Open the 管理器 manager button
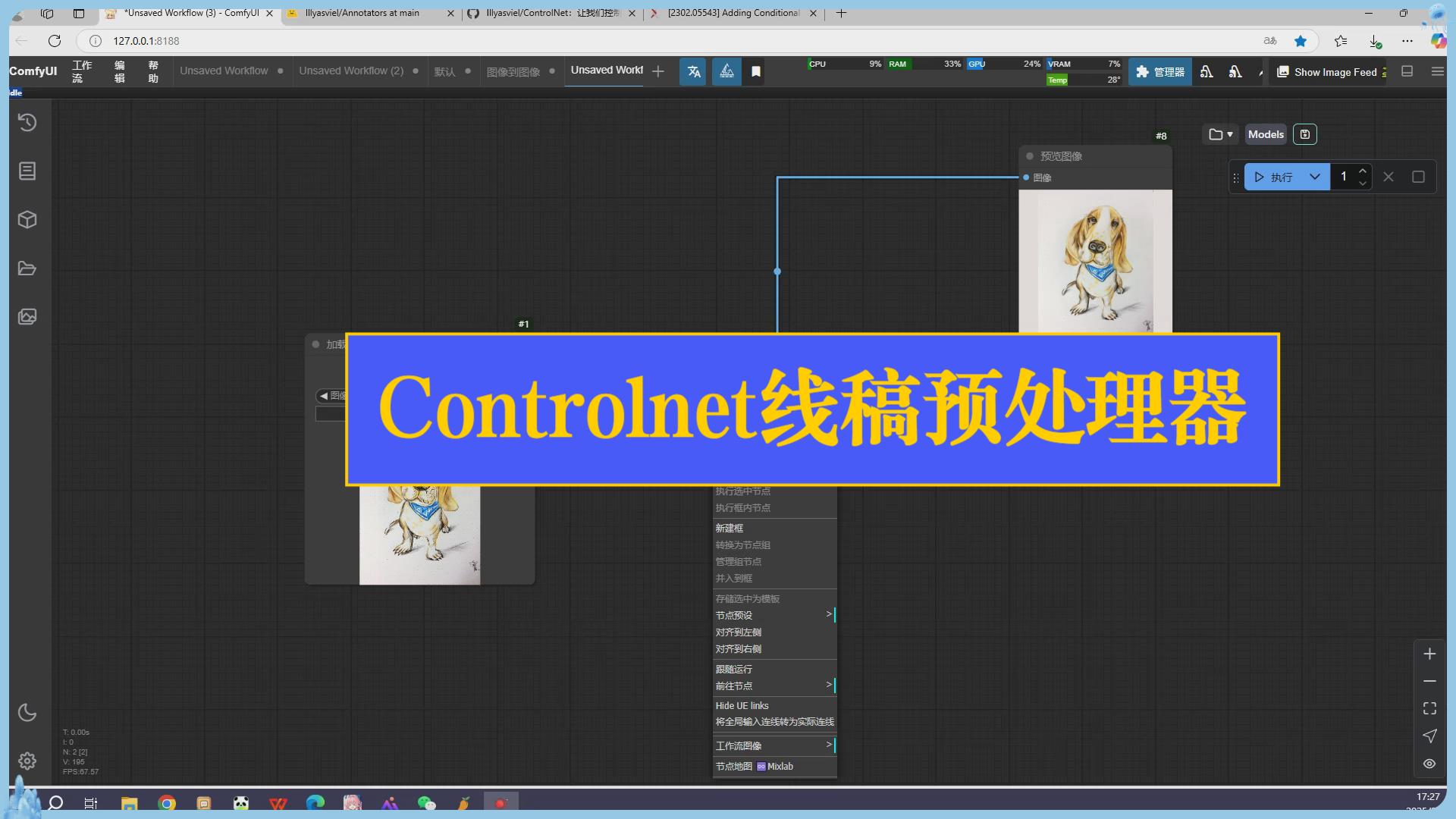1456x819 pixels. pyautogui.click(x=1159, y=71)
